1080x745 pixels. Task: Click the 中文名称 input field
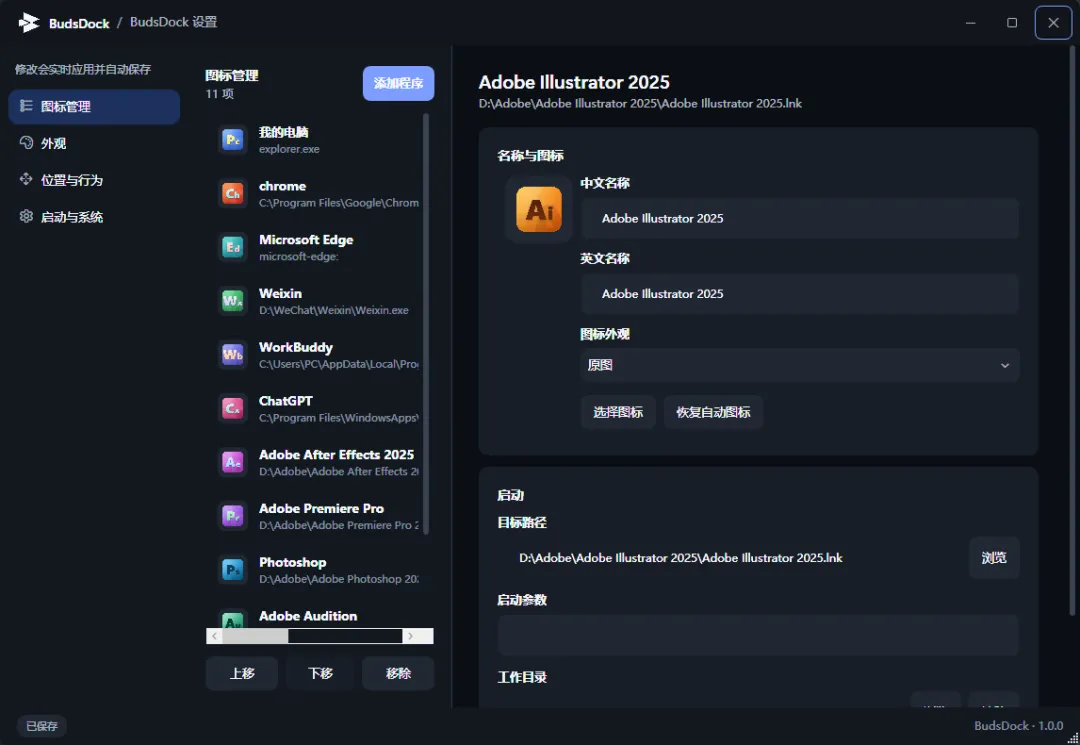tap(799, 218)
